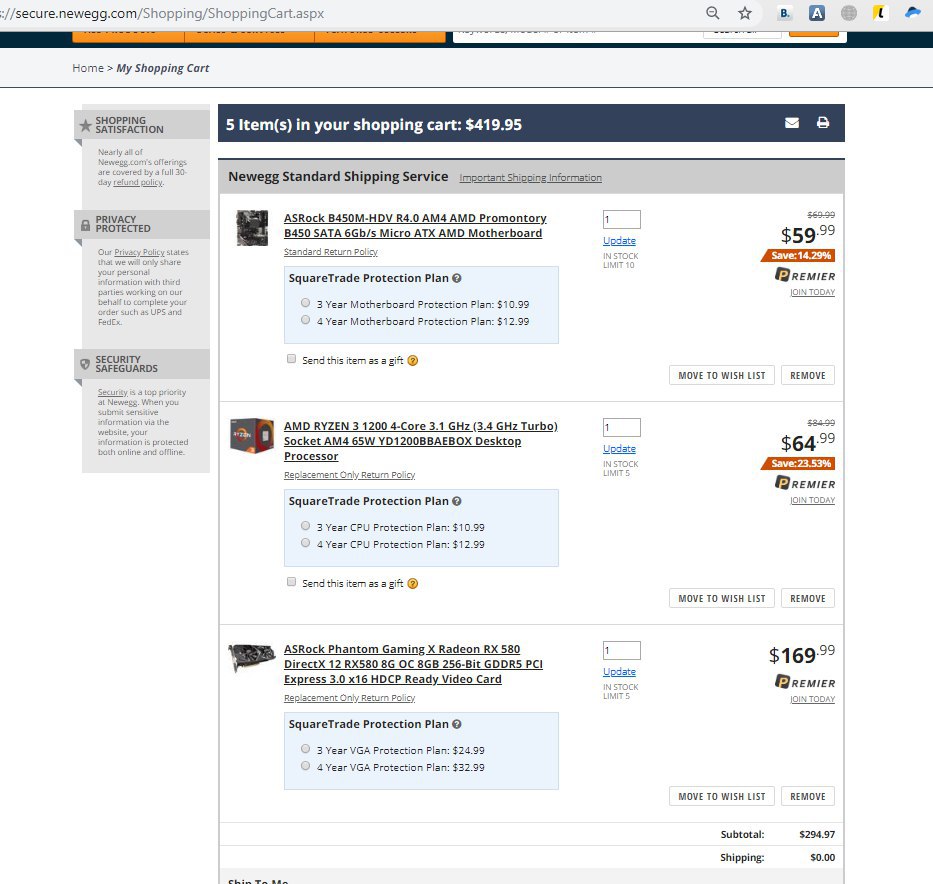The width and height of the screenshot is (933, 884).
Task: Open the ASRock B450M-HDV motherboard product link
Action: click(415, 225)
